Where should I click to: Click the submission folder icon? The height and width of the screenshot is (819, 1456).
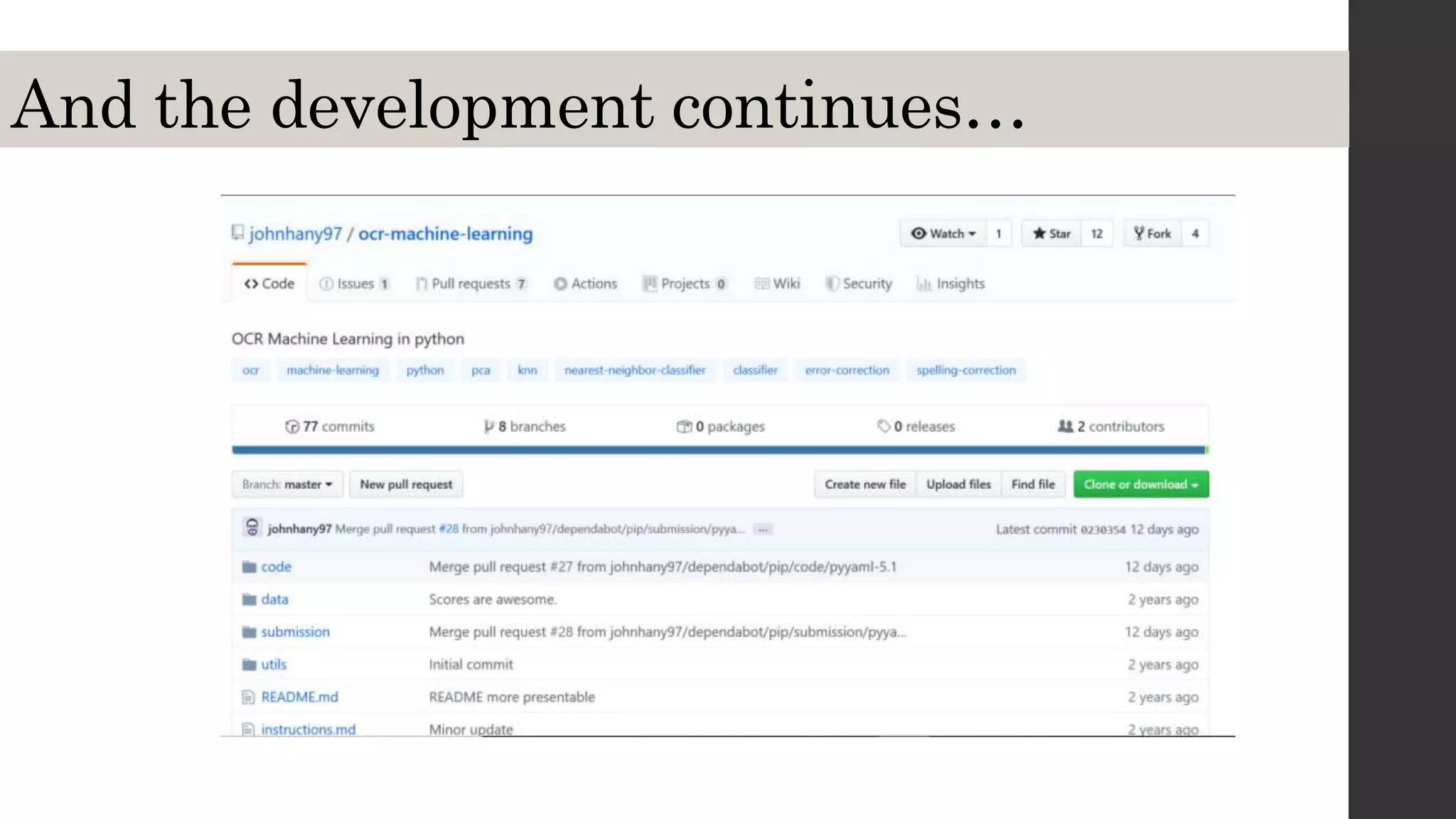point(249,632)
